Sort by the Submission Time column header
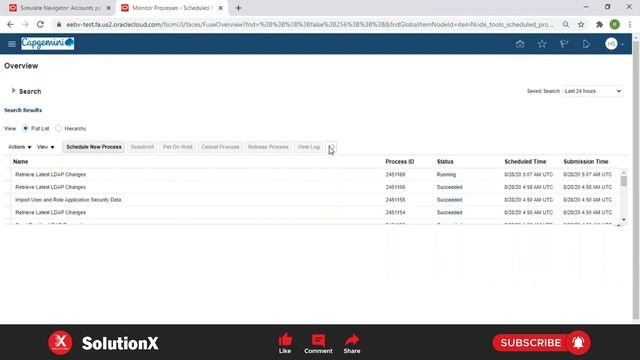Image resolution: width=640 pixels, height=360 pixels. coord(586,162)
